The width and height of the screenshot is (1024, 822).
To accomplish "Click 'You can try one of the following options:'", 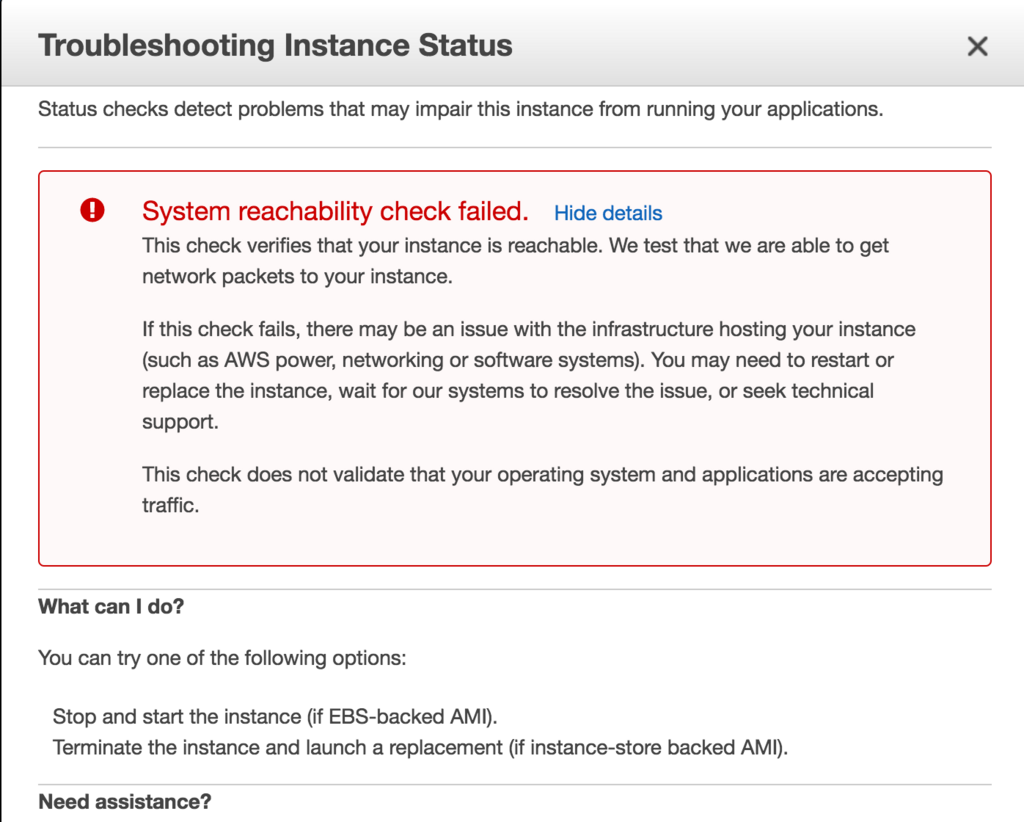I will [222, 657].
